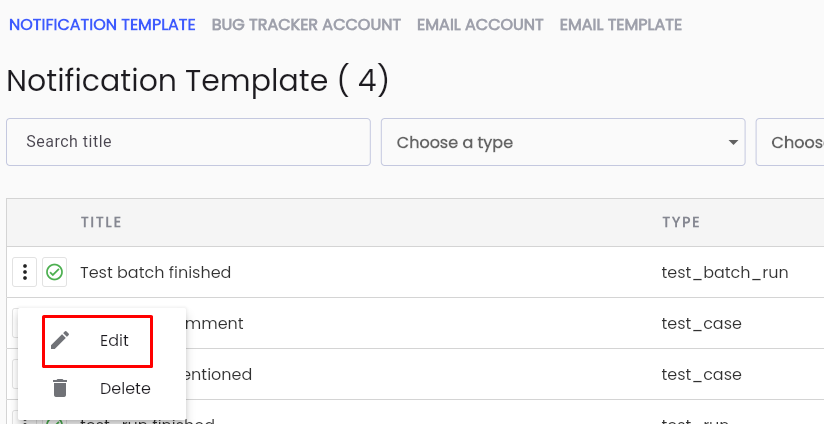Screen dimensions: 824x424
Task: Choose the Edit entry in the popup menu
Action: (98, 341)
